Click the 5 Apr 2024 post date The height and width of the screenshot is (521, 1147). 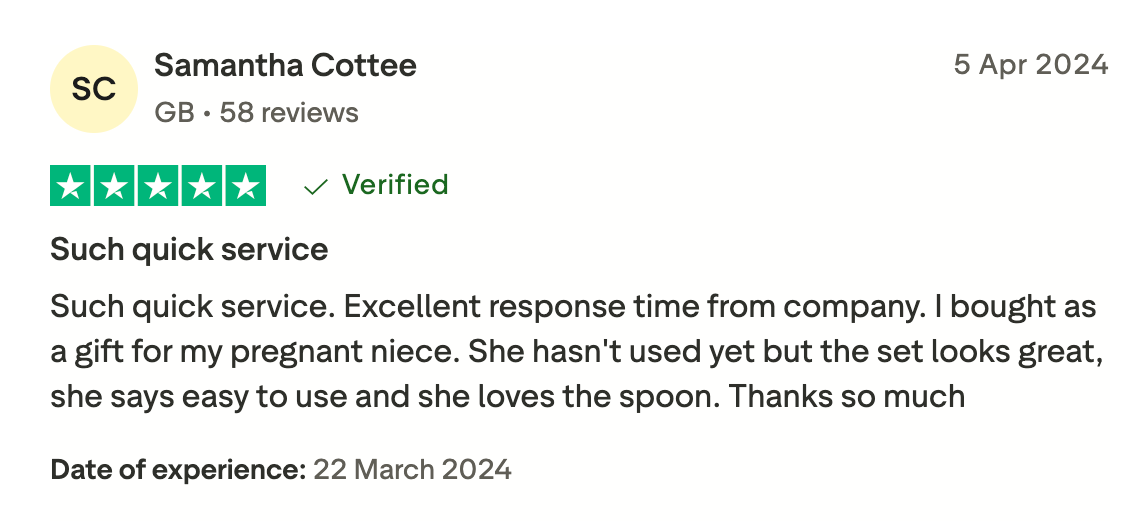tap(1030, 65)
